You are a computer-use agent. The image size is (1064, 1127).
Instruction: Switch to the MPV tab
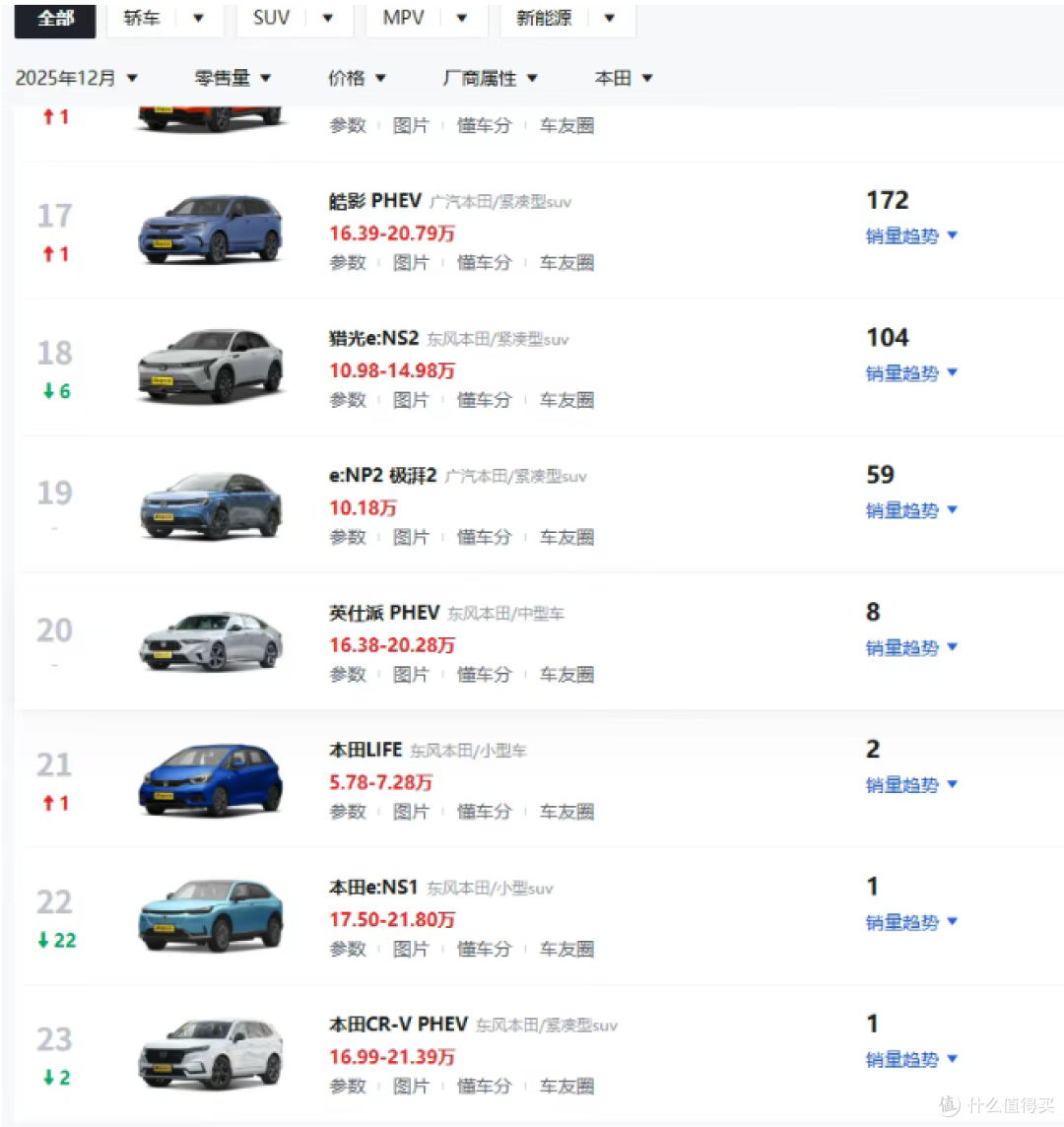pos(403,18)
